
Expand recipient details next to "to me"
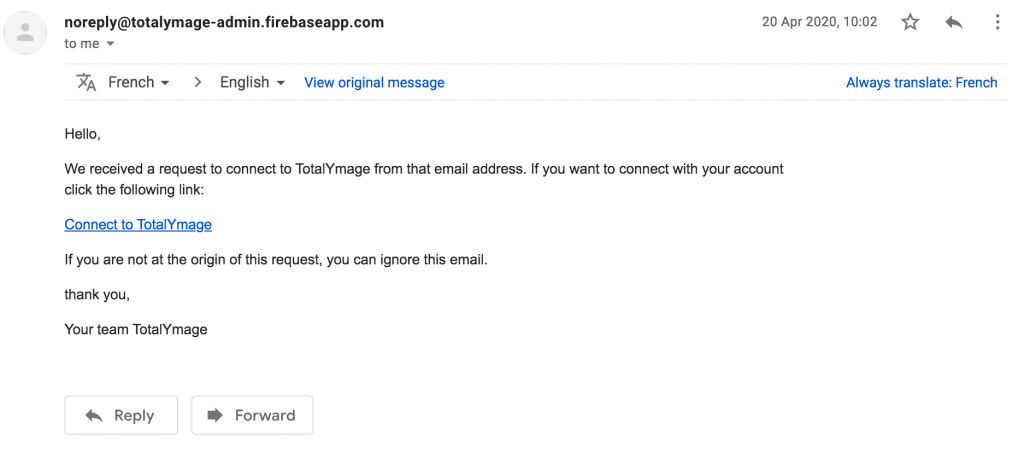click(x=110, y=44)
